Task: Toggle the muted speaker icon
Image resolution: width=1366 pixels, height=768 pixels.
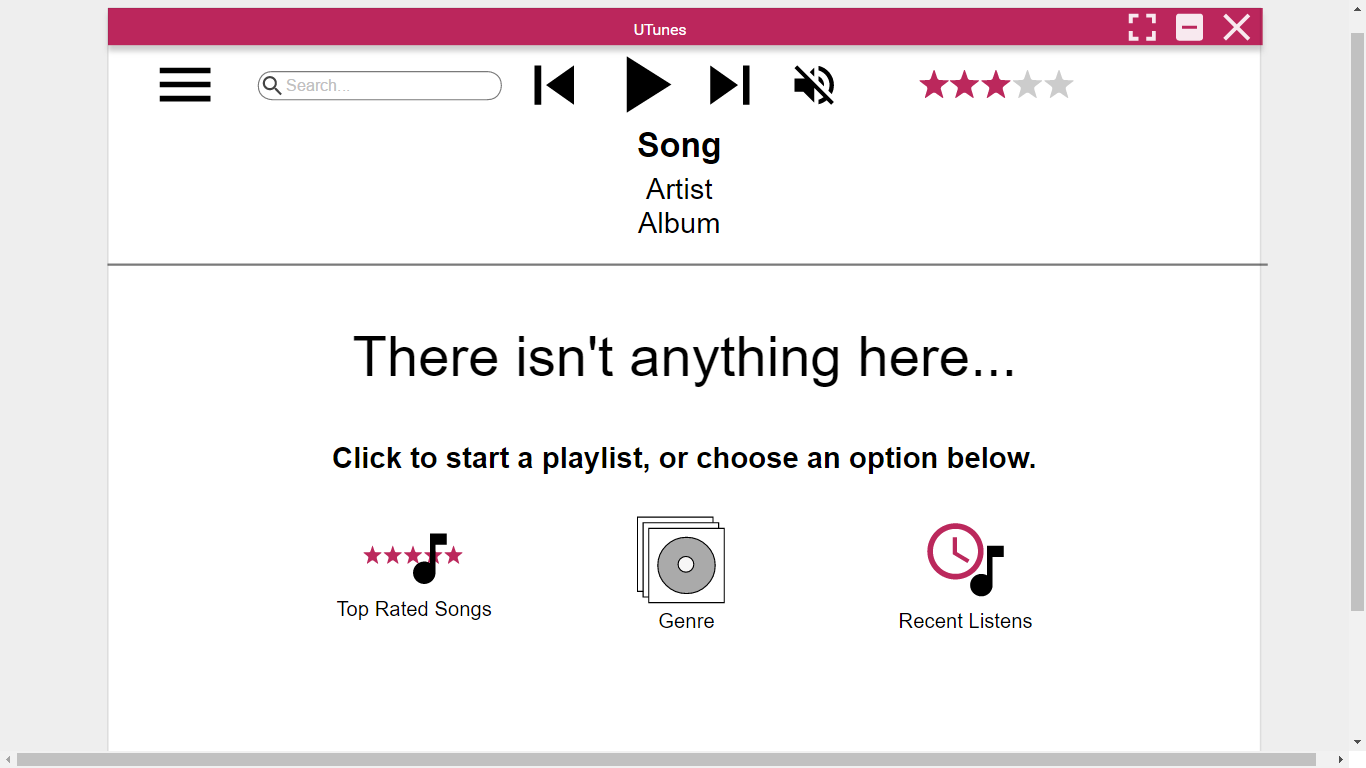Action: click(x=814, y=85)
